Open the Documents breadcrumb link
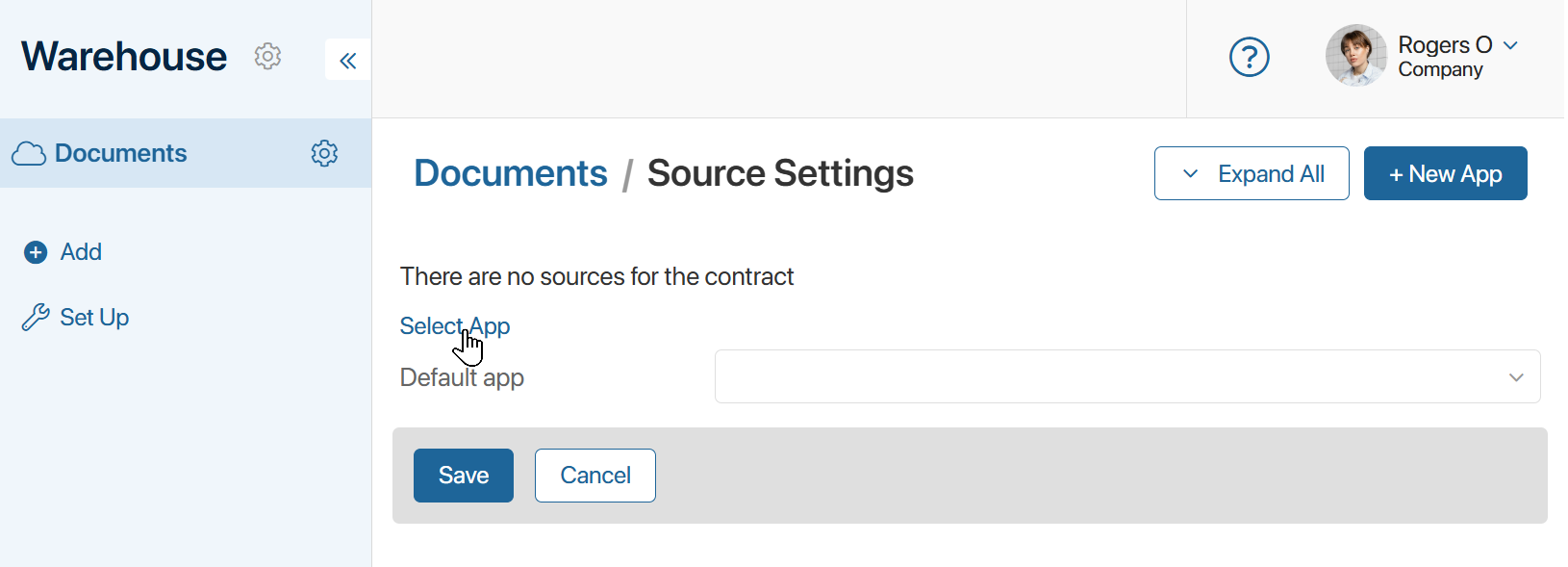This screenshot has height=567, width=1568. click(511, 173)
